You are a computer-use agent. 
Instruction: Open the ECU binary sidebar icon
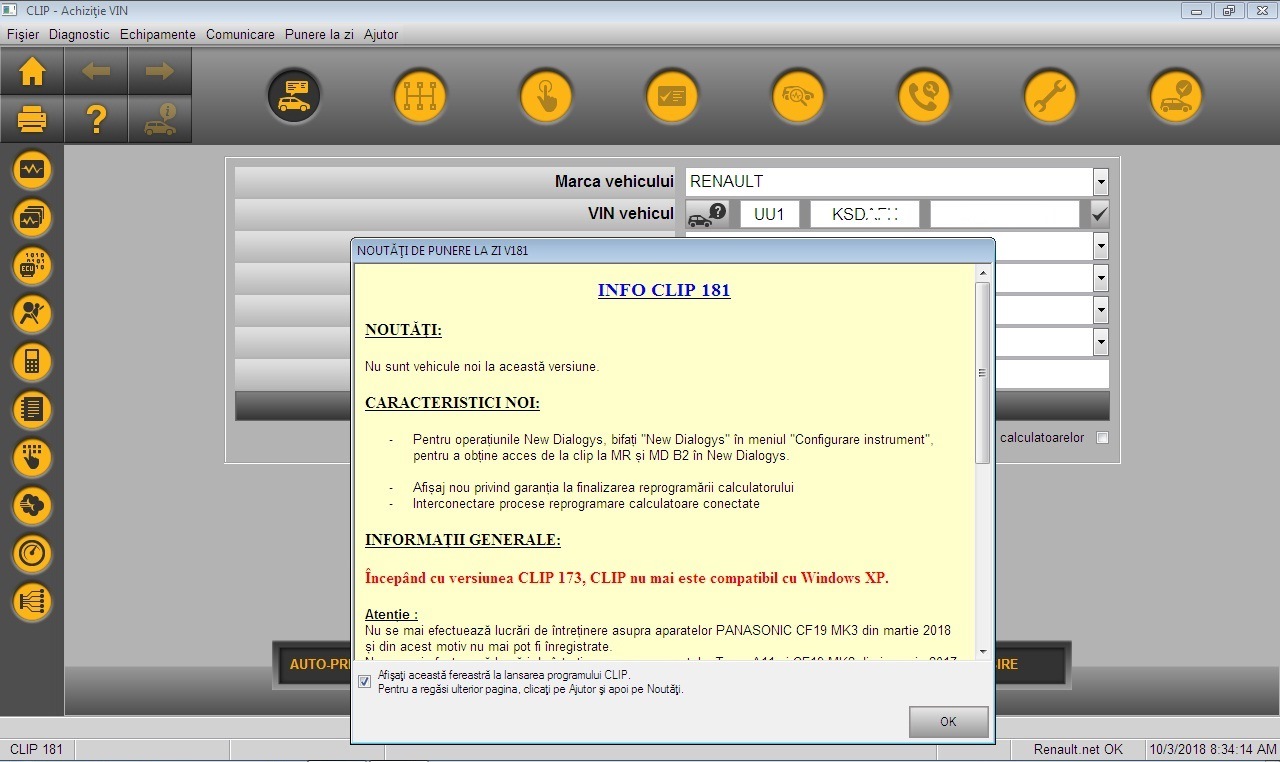click(x=32, y=266)
